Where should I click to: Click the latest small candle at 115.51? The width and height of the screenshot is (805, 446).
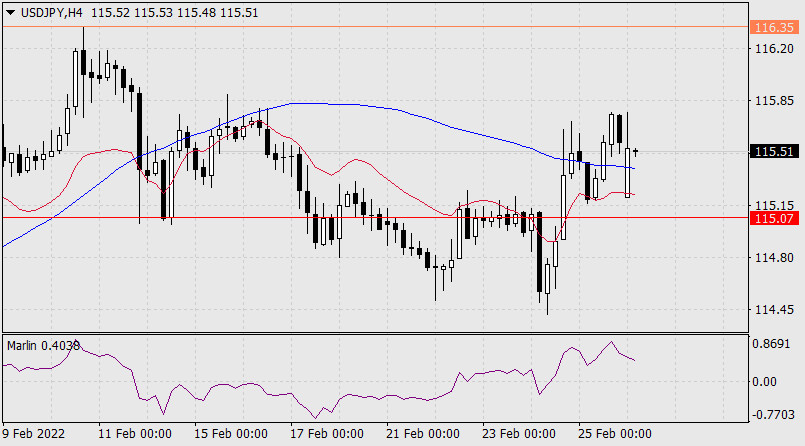(x=636, y=152)
